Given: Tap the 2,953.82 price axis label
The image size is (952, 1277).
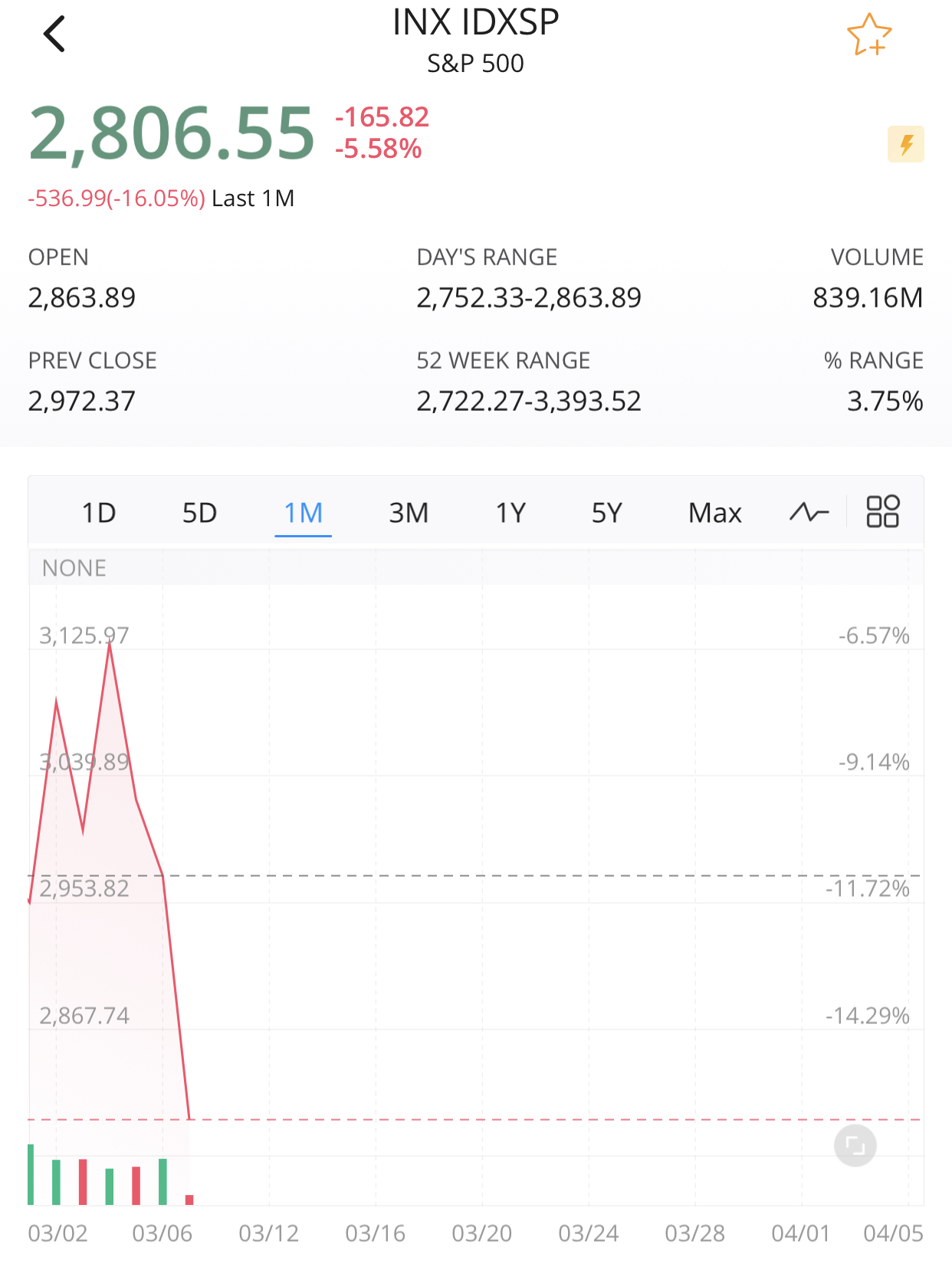Looking at the screenshot, I should pyautogui.click(x=84, y=888).
